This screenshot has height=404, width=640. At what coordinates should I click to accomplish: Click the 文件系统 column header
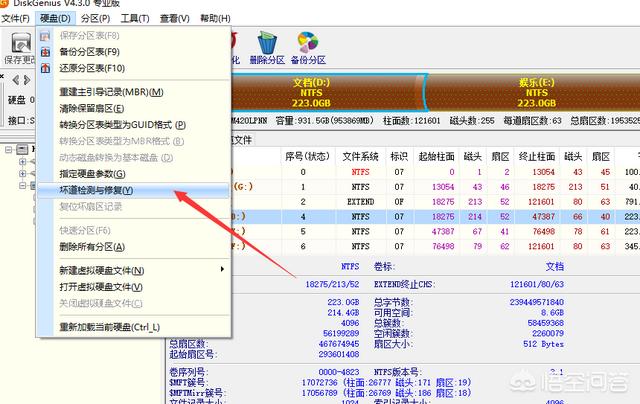(360, 157)
